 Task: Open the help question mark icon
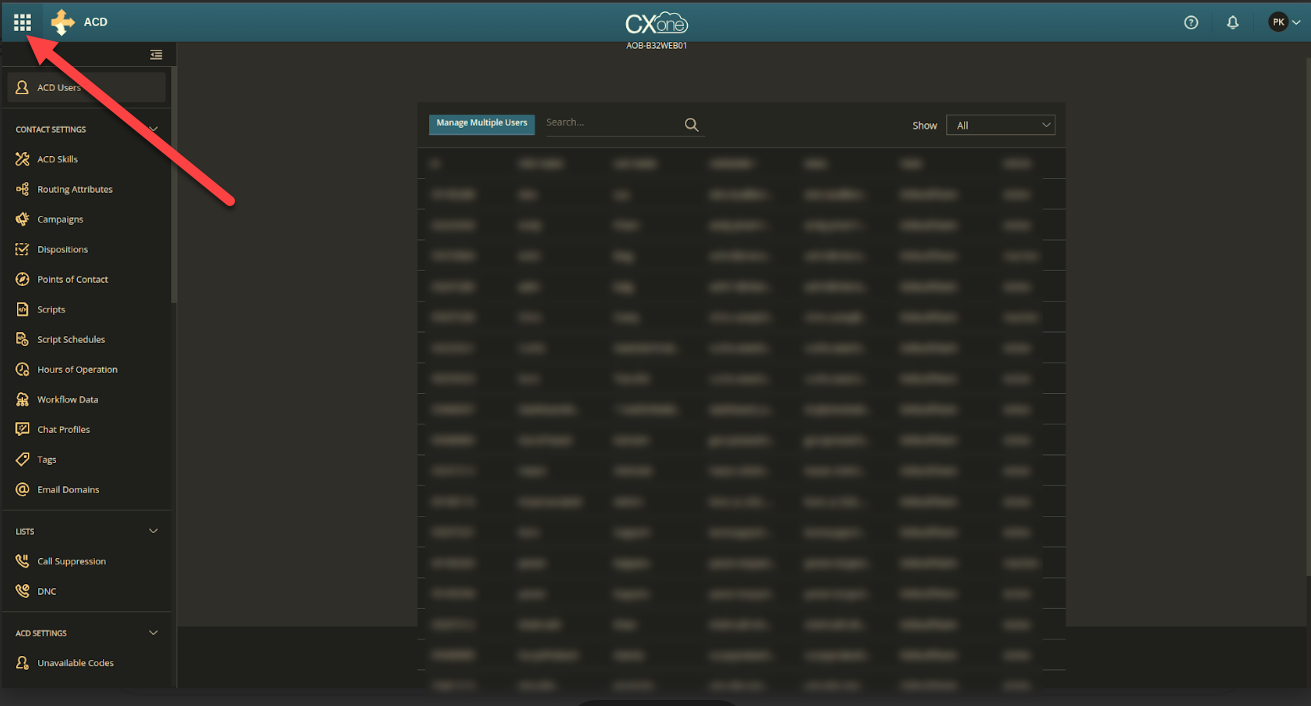point(1190,21)
